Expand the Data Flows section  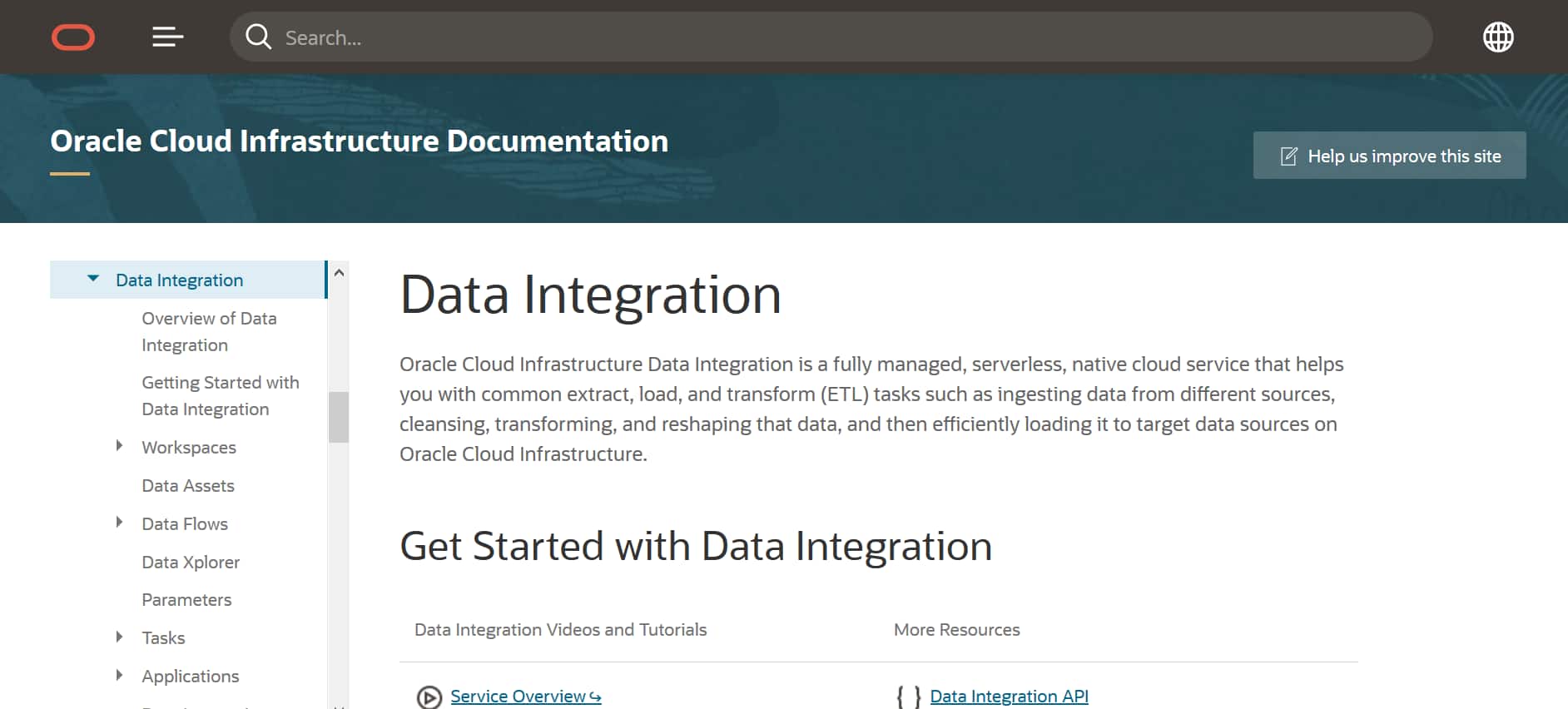(x=119, y=523)
